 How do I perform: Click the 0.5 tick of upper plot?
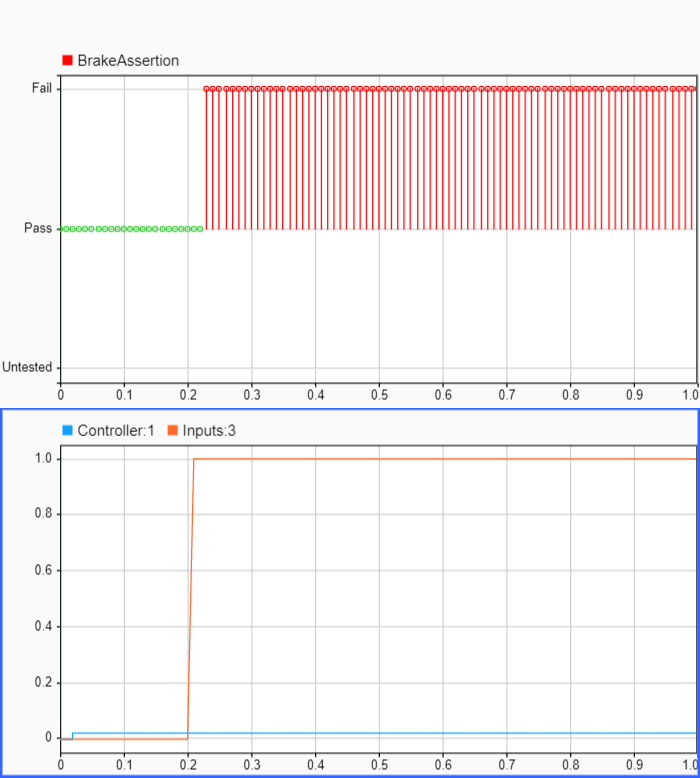380,395
